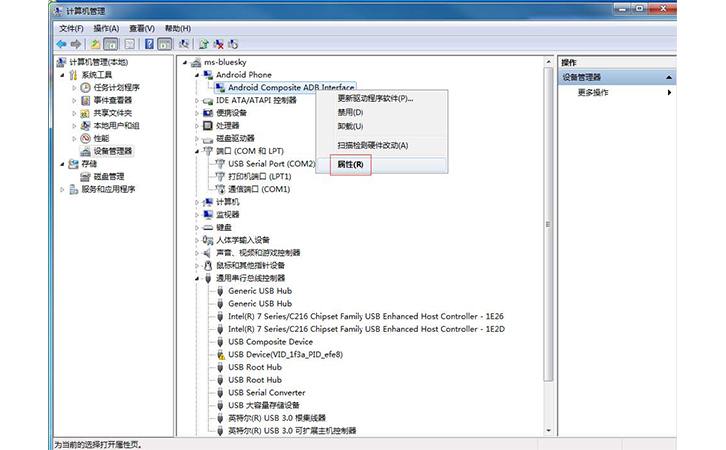Select the Host Controller - 1E2D entry
Screen dimensions: 726x450
click(x=366, y=329)
